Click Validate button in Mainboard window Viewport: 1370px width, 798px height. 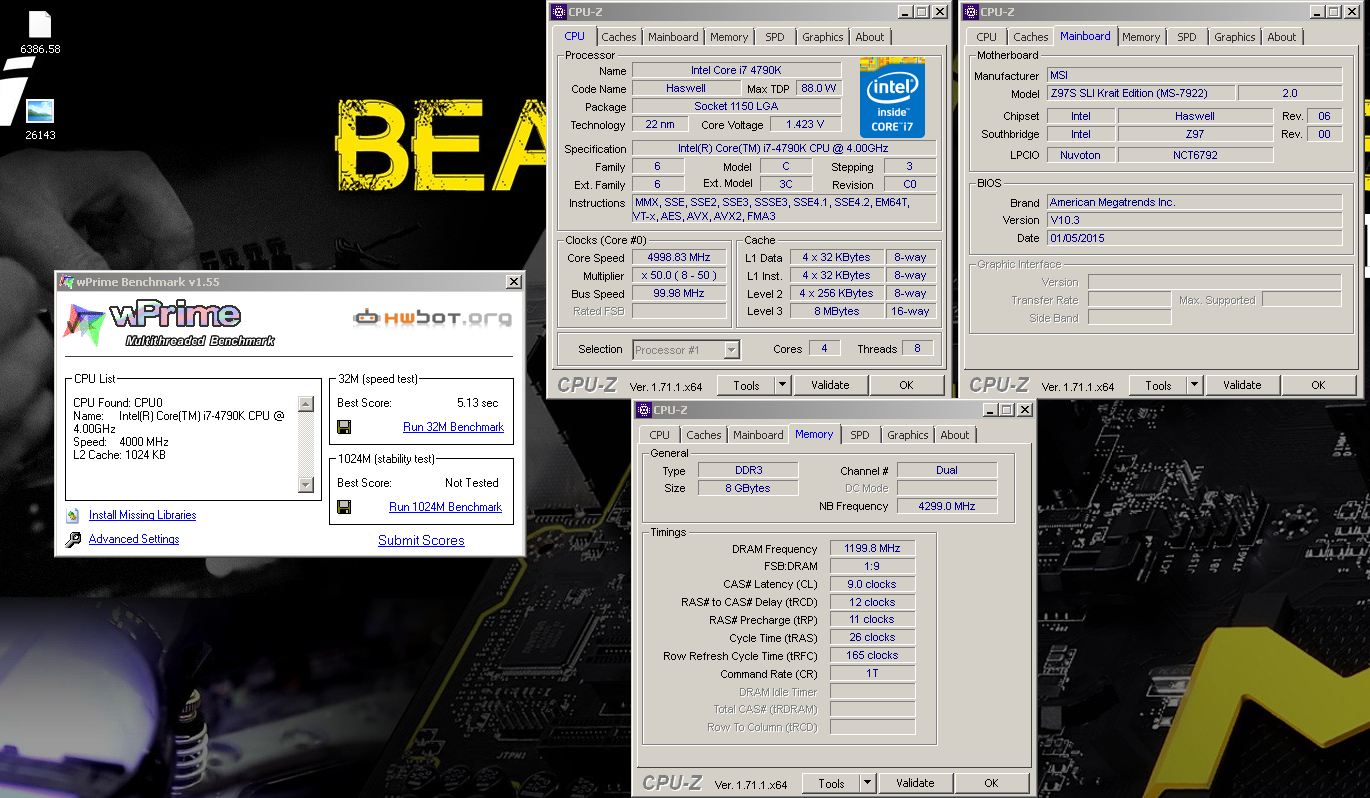coord(1242,385)
